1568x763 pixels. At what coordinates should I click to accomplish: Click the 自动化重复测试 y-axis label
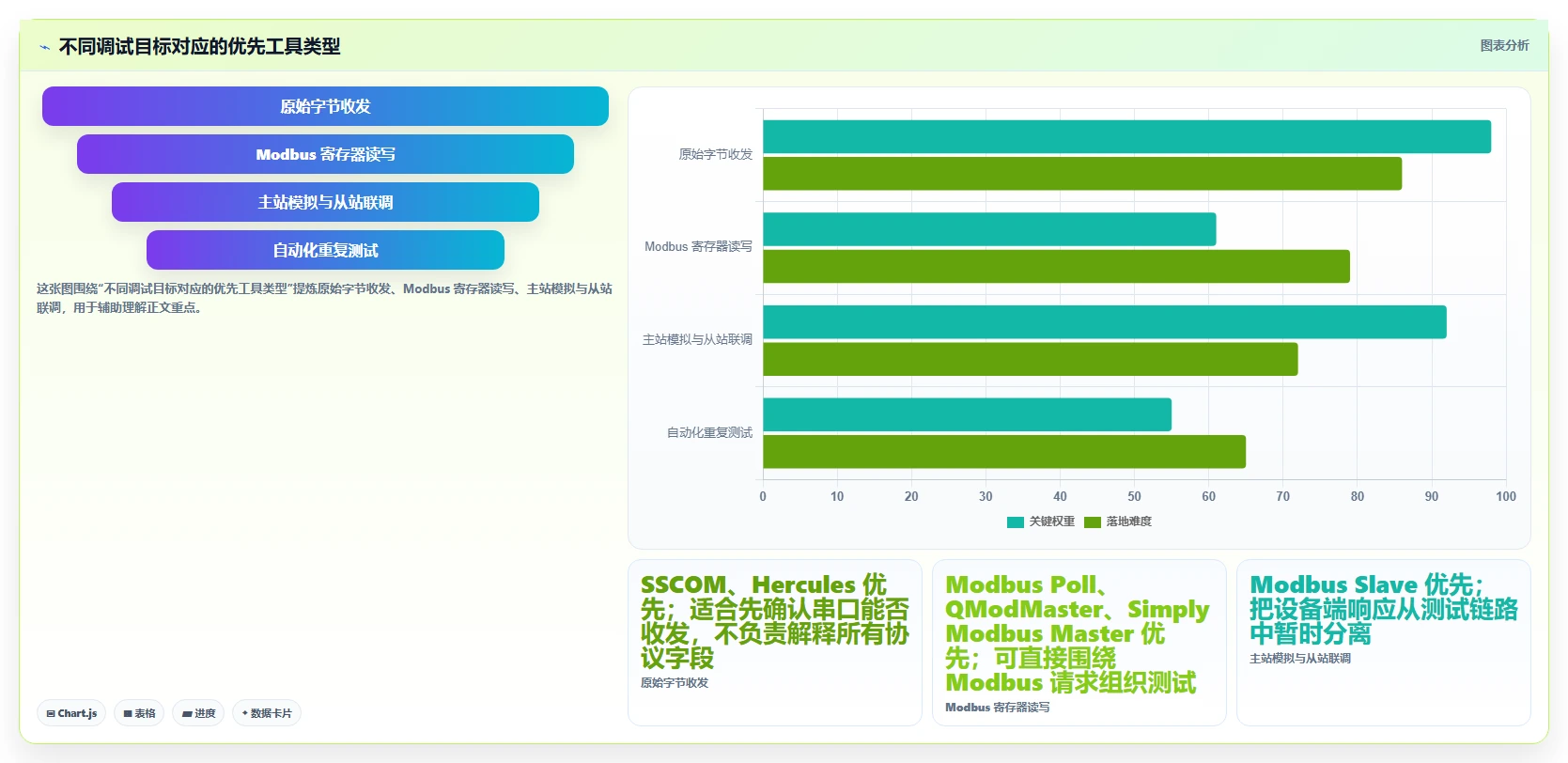pyautogui.click(x=709, y=432)
